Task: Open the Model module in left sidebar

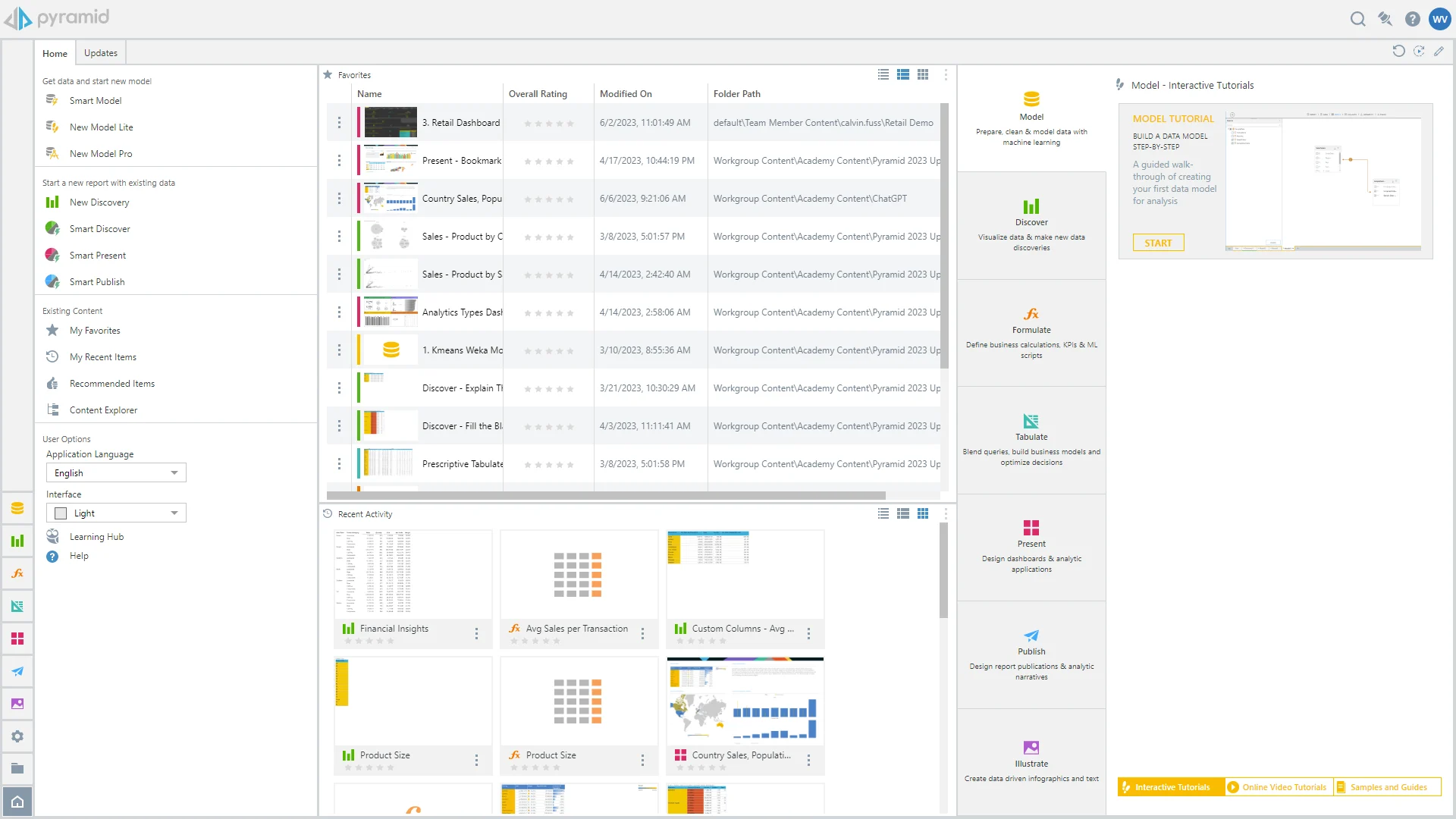Action: 17,509
